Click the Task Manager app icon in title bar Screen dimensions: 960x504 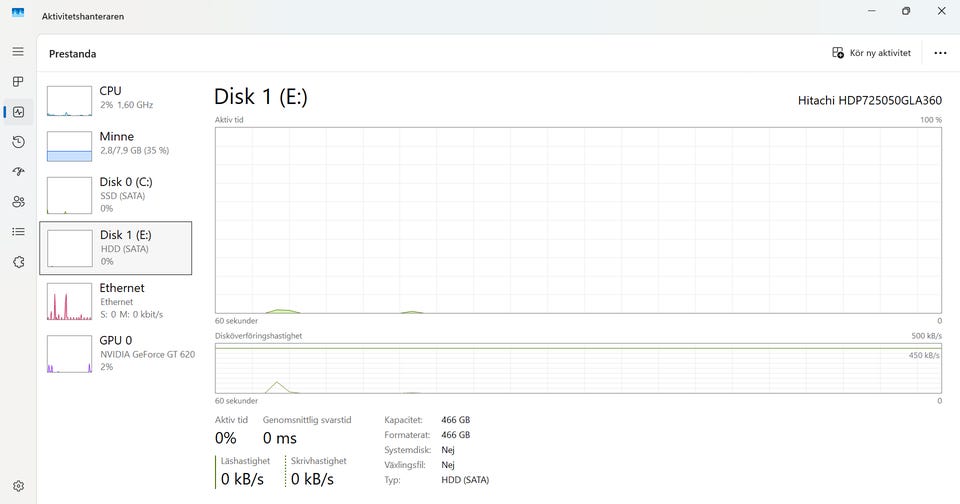tap(18, 12)
